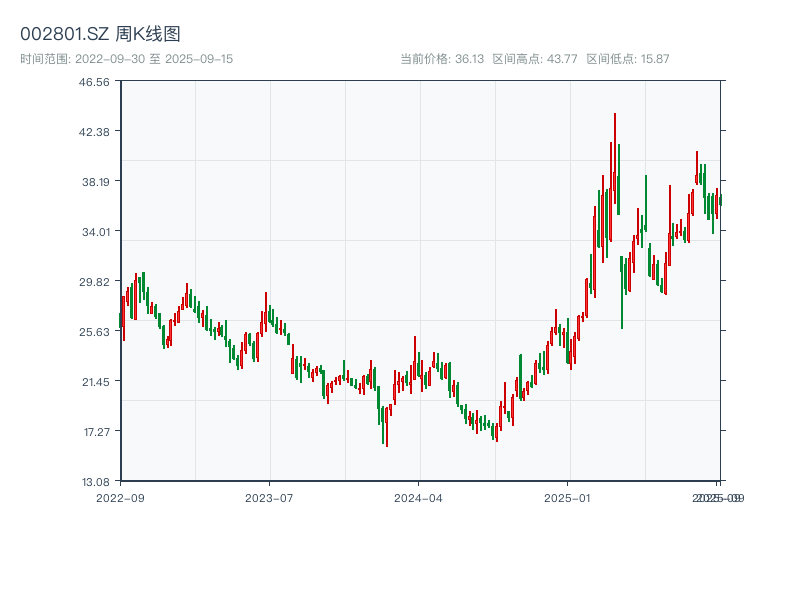
Task: Click the last candlestick at the chart's right edge
Action: tap(721, 199)
